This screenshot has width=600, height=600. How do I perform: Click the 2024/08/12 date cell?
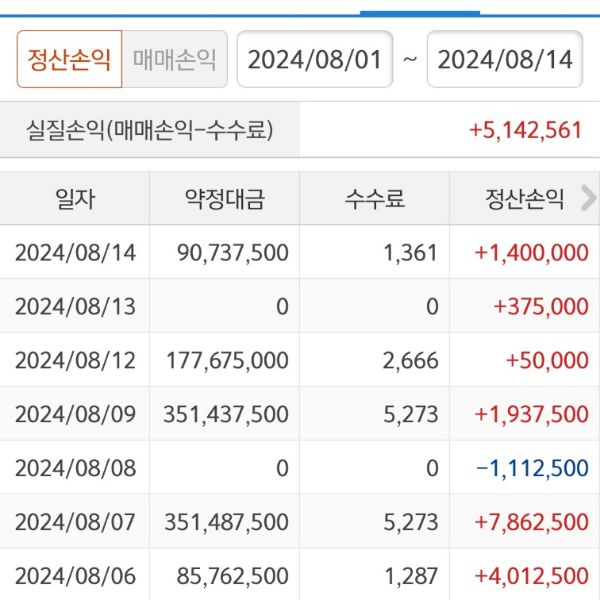(75, 360)
